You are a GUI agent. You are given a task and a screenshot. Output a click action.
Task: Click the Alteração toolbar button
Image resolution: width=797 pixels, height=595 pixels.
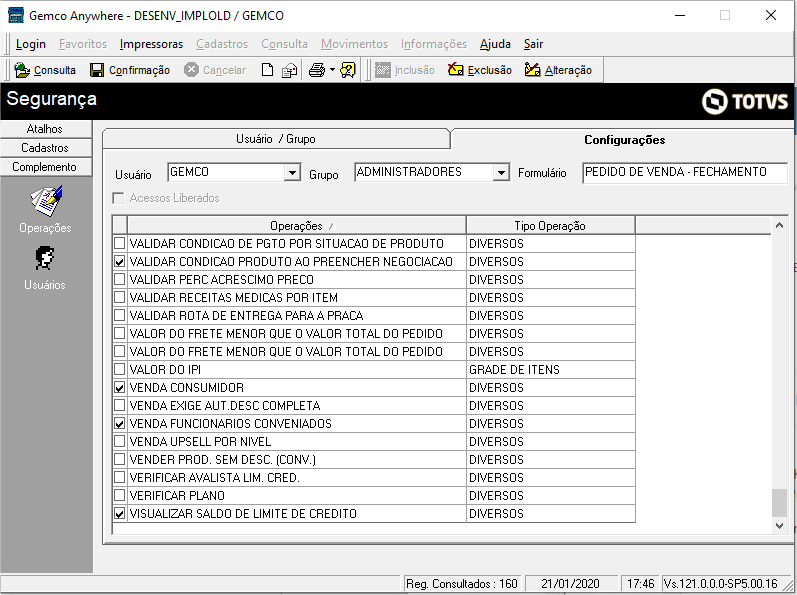559,70
